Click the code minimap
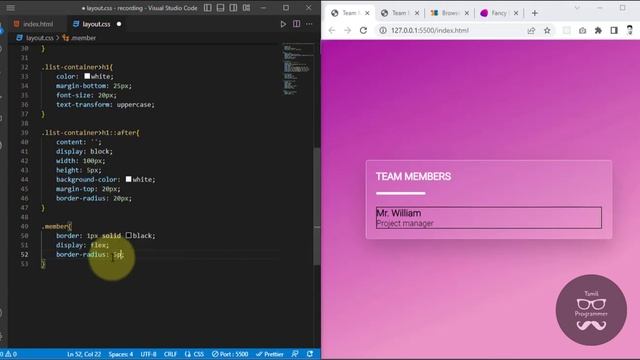Screen dimensions: 640x360 tap(298, 69)
